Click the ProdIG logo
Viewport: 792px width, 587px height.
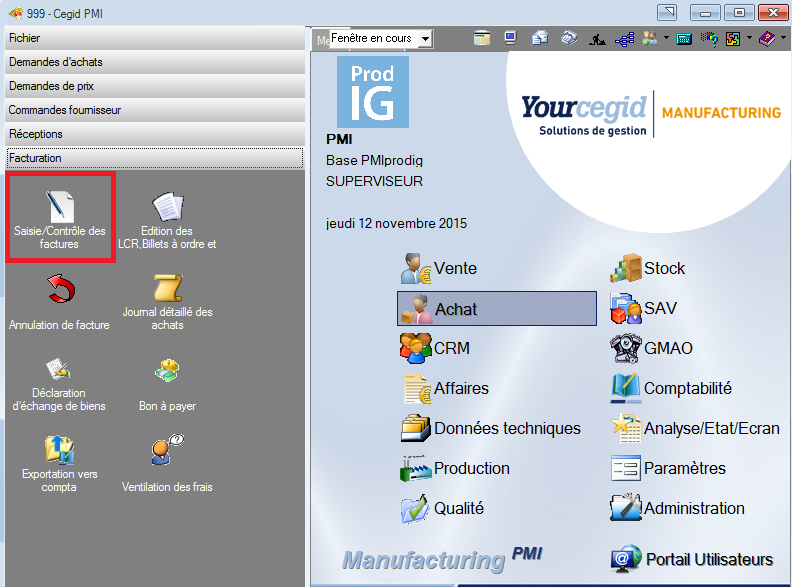(x=373, y=91)
